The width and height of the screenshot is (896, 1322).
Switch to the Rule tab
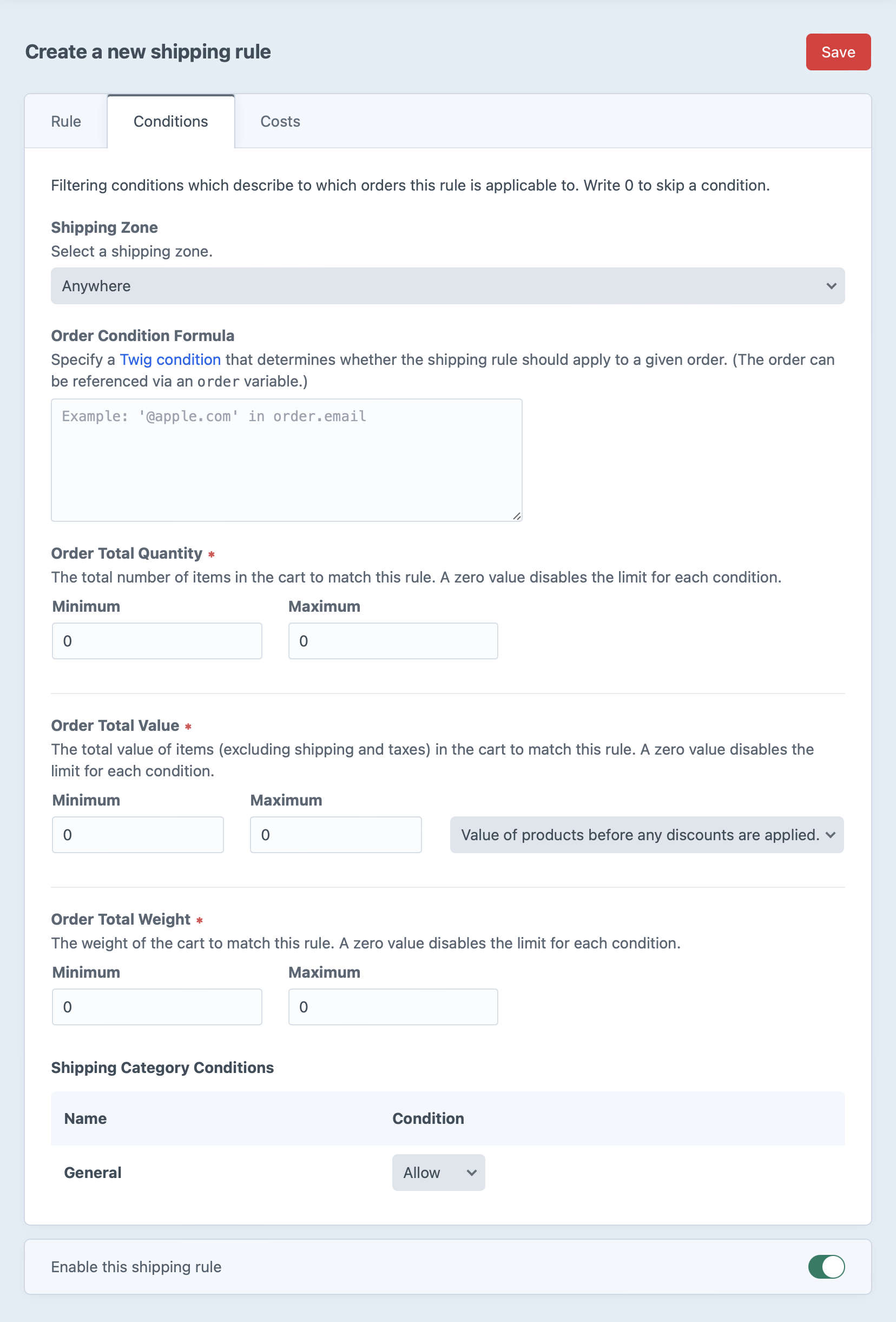[x=65, y=121]
